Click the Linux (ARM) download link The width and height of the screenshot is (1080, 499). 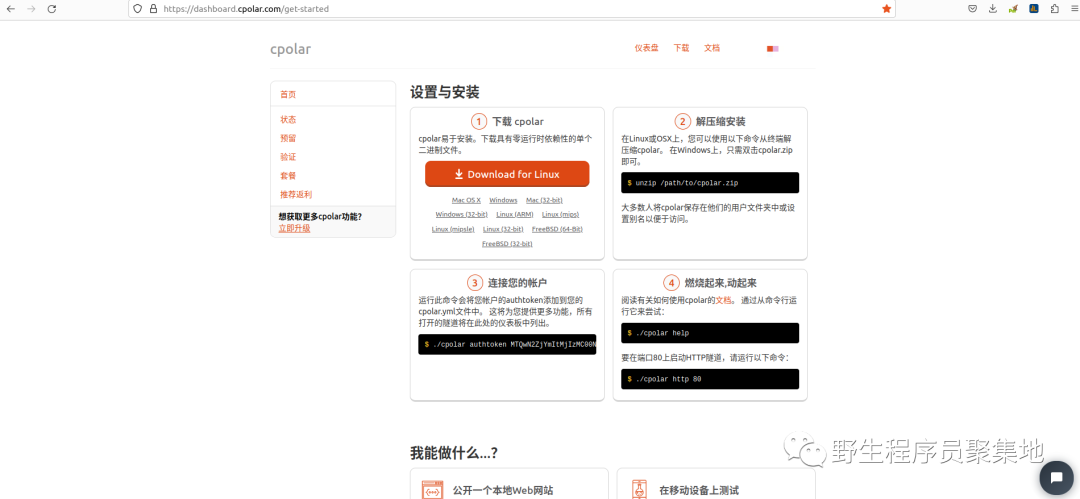(515, 214)
